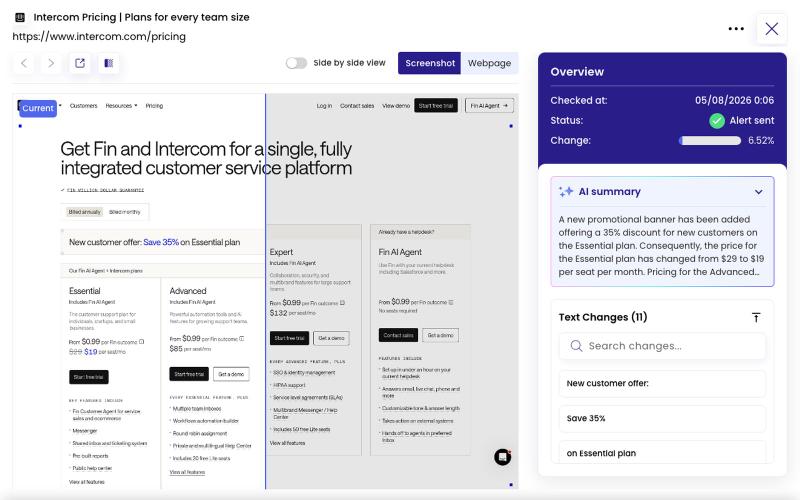Click Fin AI Agent plan outcome info icon

451,302
